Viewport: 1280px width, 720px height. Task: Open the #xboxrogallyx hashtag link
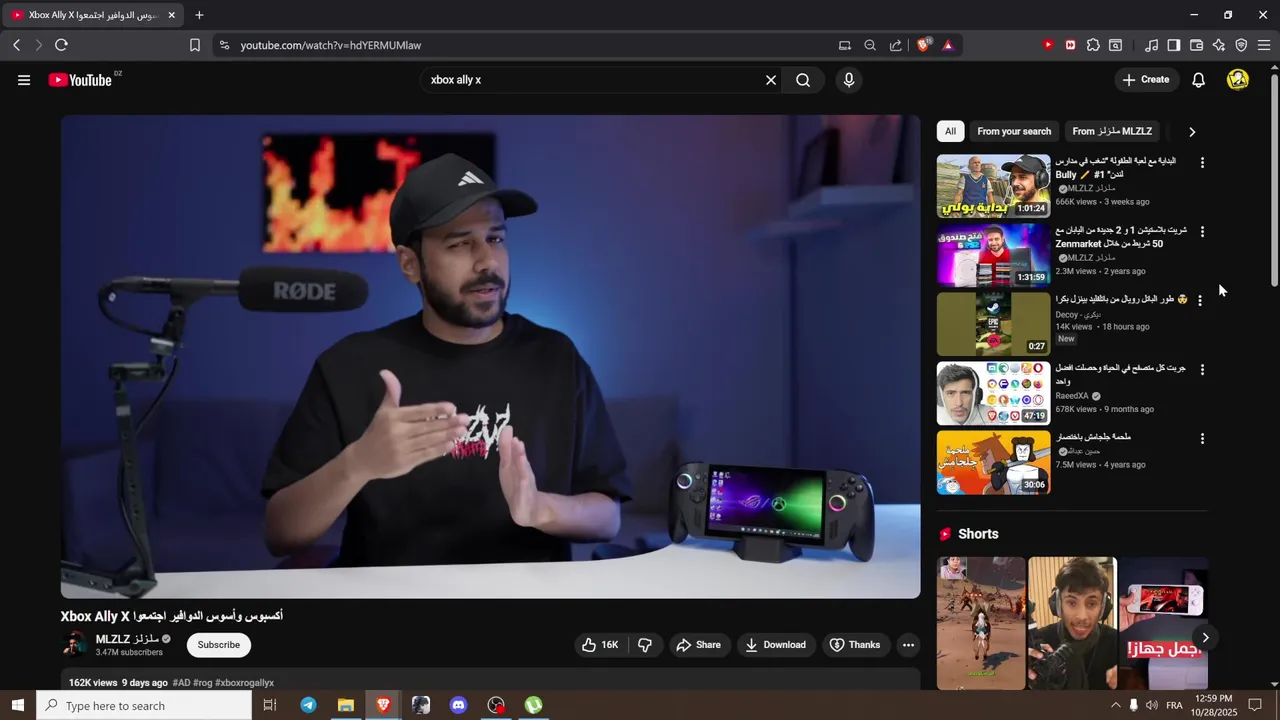coord(244,683)
